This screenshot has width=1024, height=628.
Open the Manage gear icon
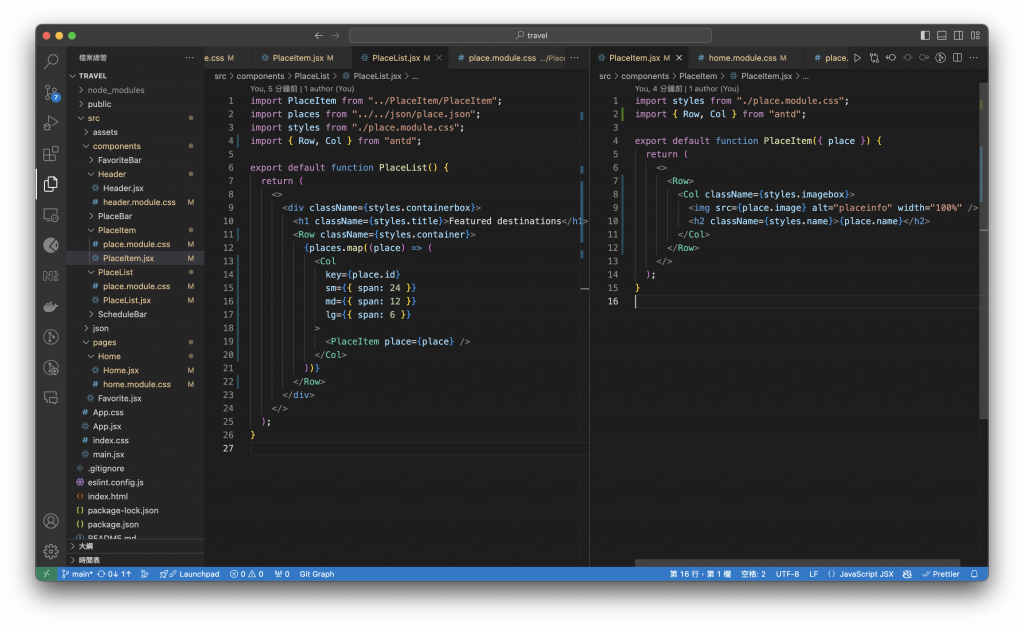(51, 552)
